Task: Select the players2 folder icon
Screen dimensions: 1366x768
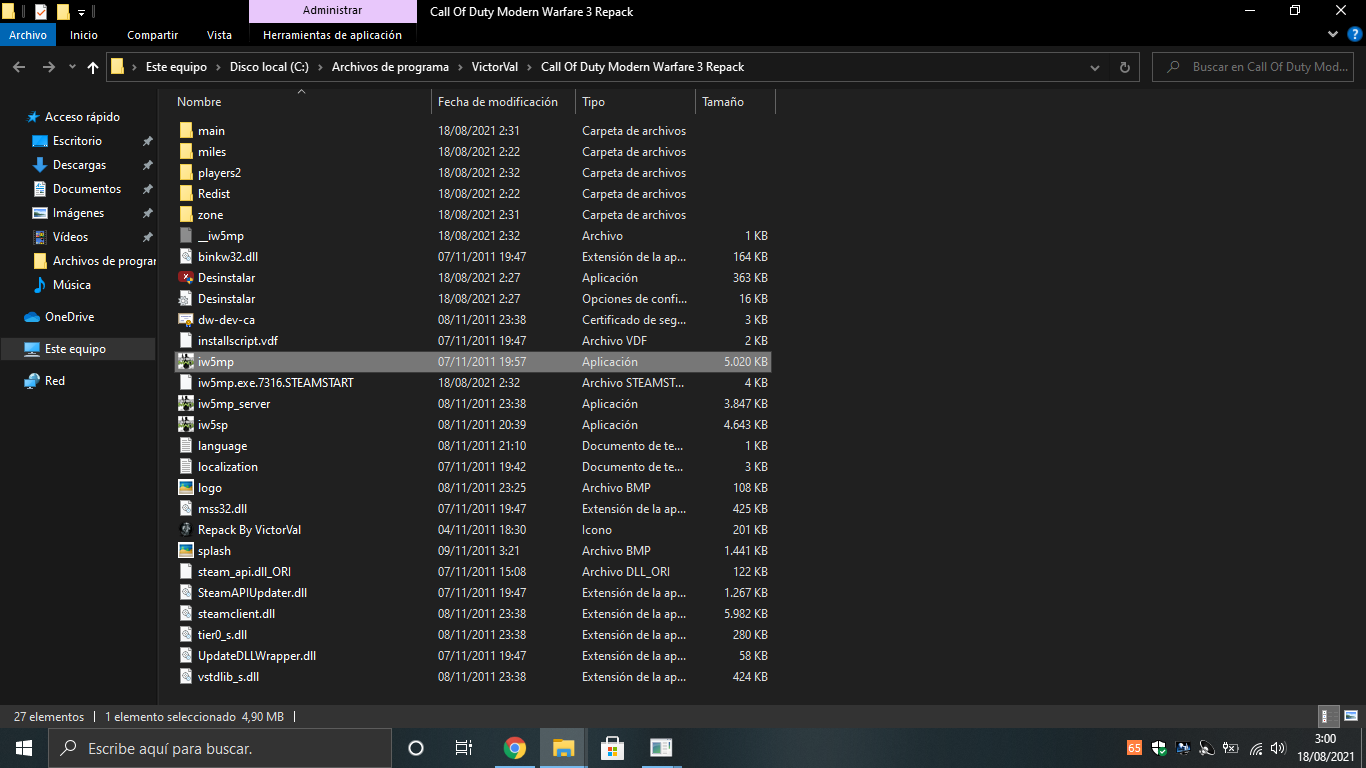Action: [x=186, y=173]
